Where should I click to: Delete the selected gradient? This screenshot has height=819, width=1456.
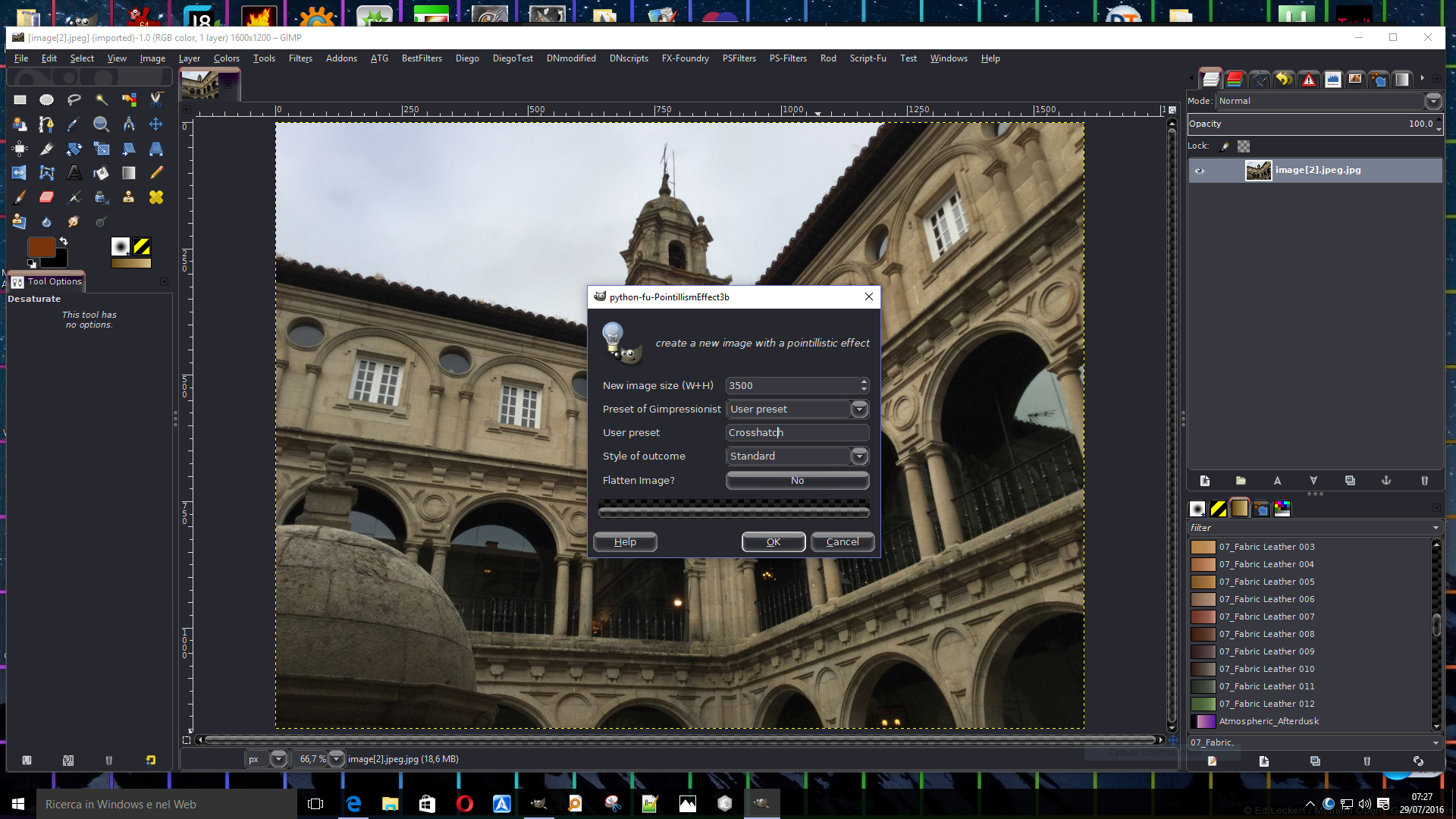[1367, 761]
